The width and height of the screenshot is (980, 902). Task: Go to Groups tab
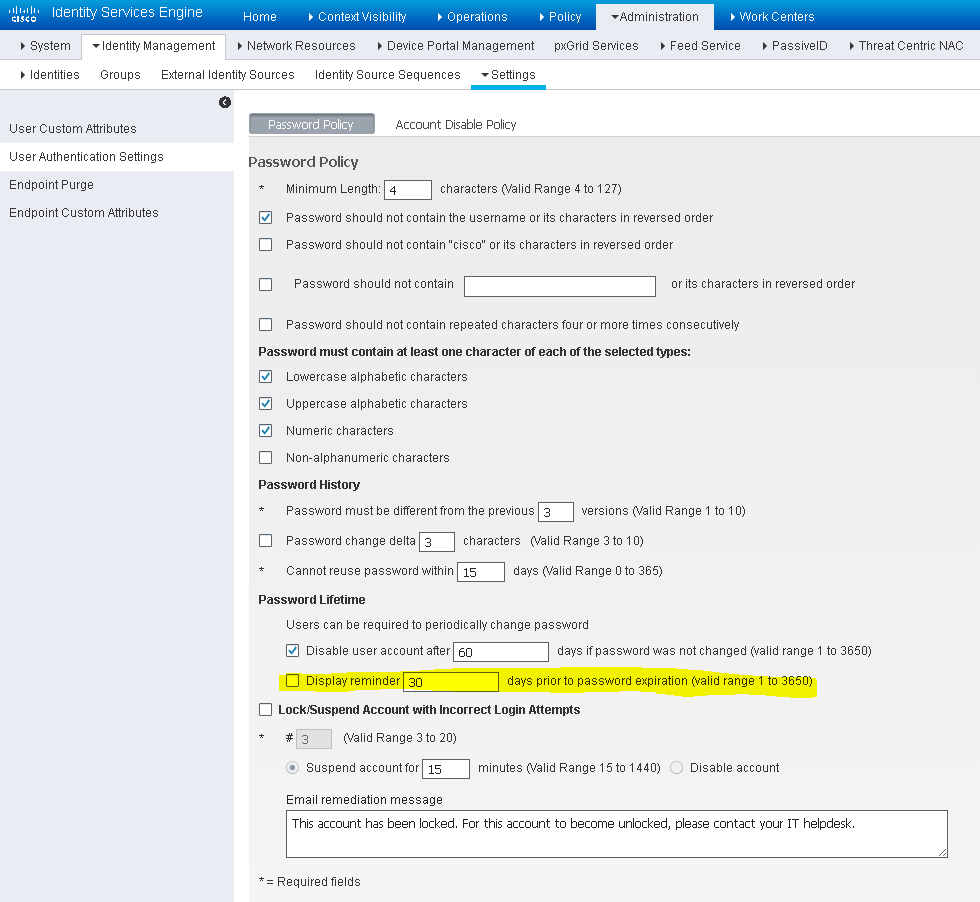tap(120, 74)
